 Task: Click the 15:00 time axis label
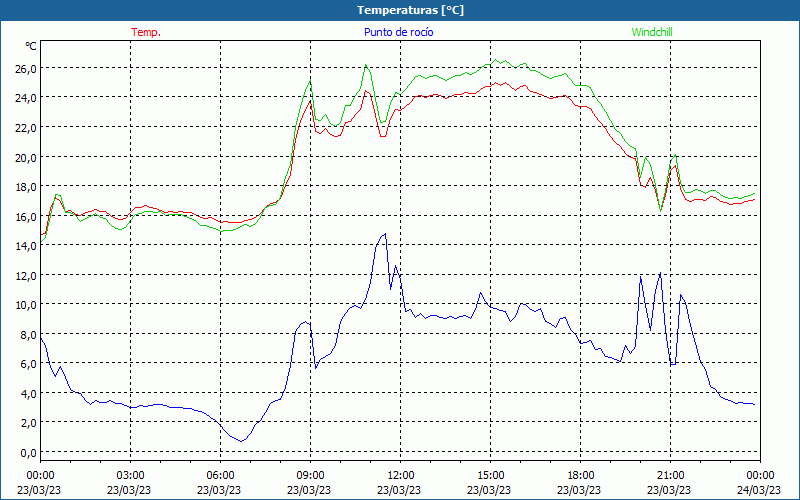pyautogui.click(x=491, y=476)
